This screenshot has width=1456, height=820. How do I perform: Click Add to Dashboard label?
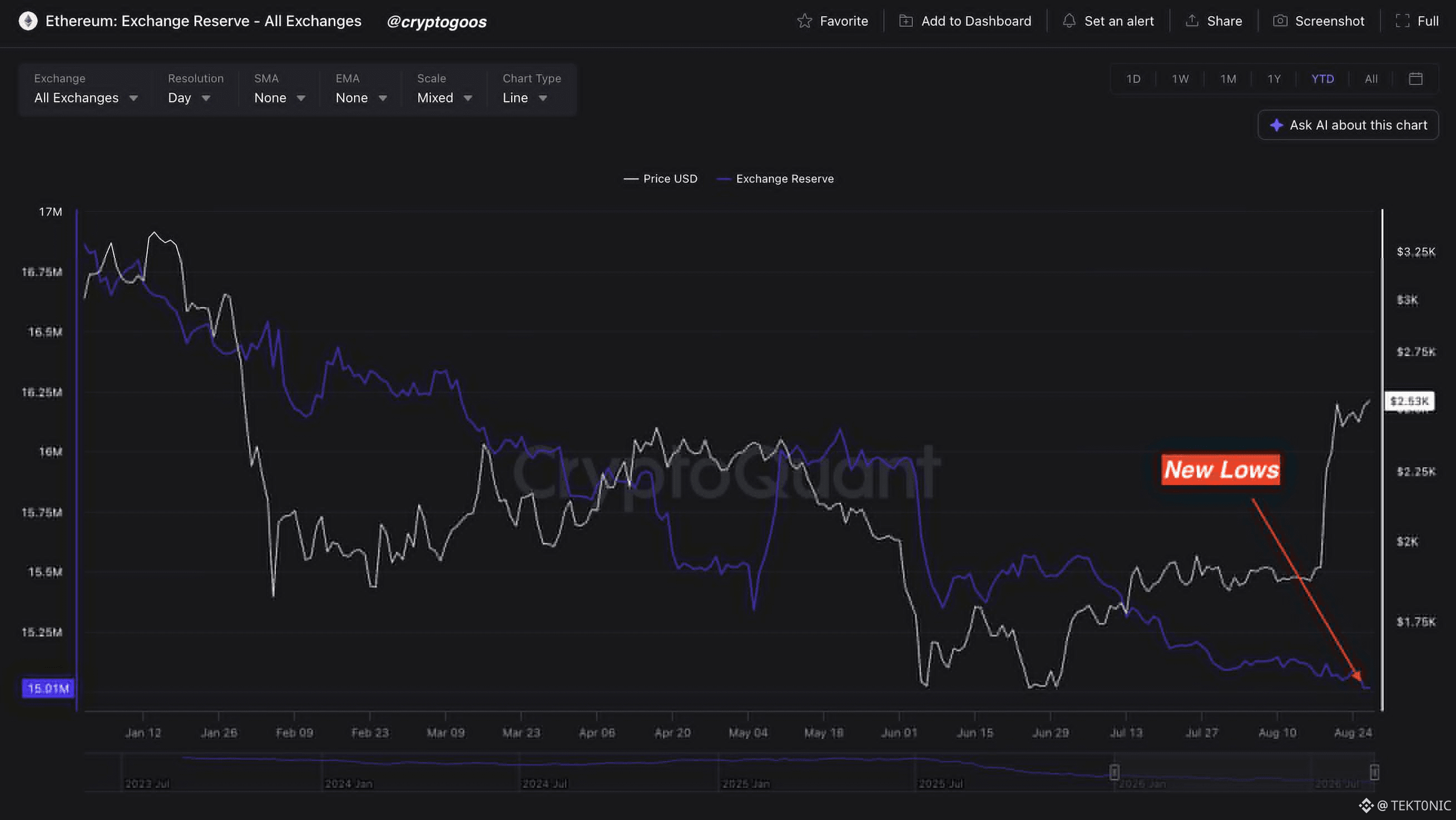pyautogui.click(x=976, y=21)
